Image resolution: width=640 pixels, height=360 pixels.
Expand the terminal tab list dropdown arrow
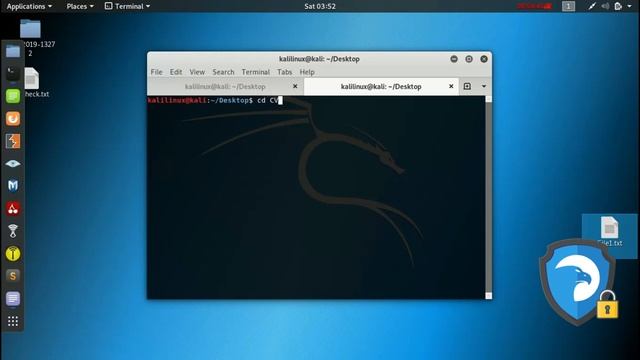tap(484, 86)
